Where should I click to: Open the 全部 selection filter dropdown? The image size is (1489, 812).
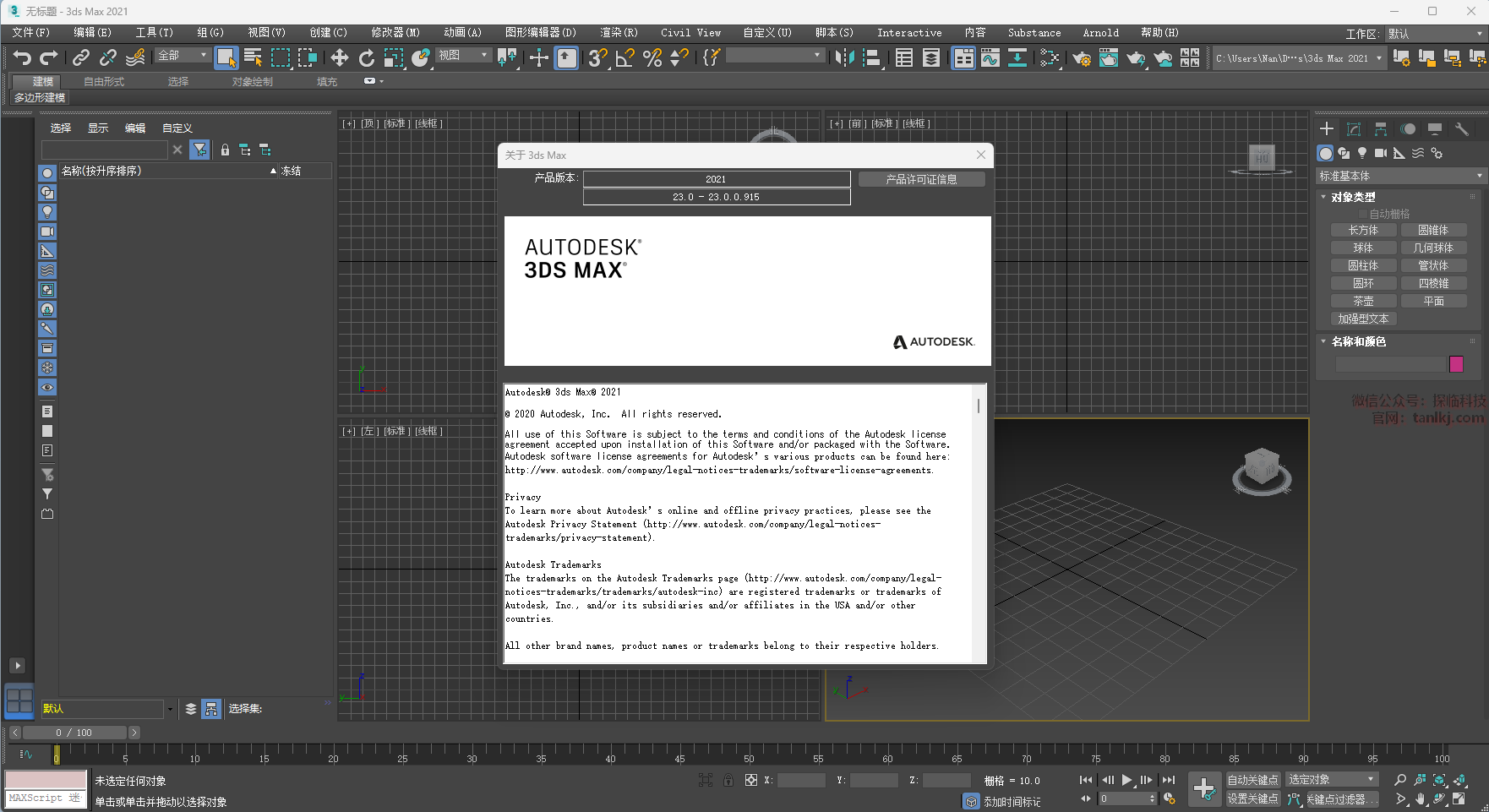(183, 55)
